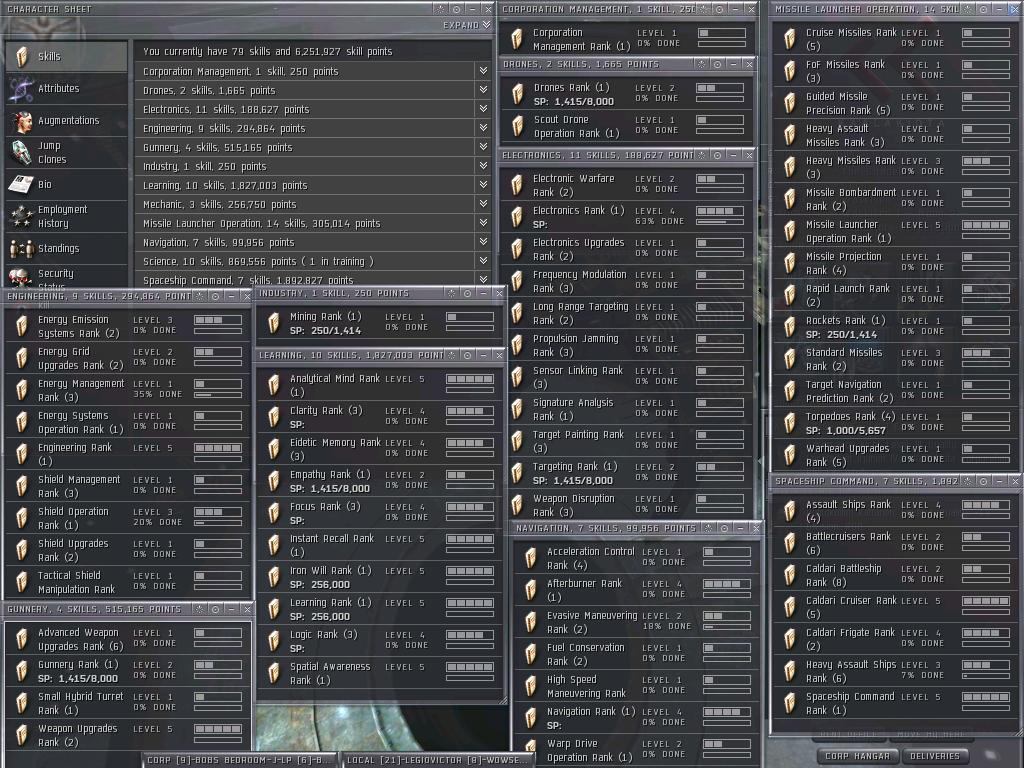Click the Caldari Cruiser skill book icon
Screen dimensions: 1024x768
[x=790, y=607]
